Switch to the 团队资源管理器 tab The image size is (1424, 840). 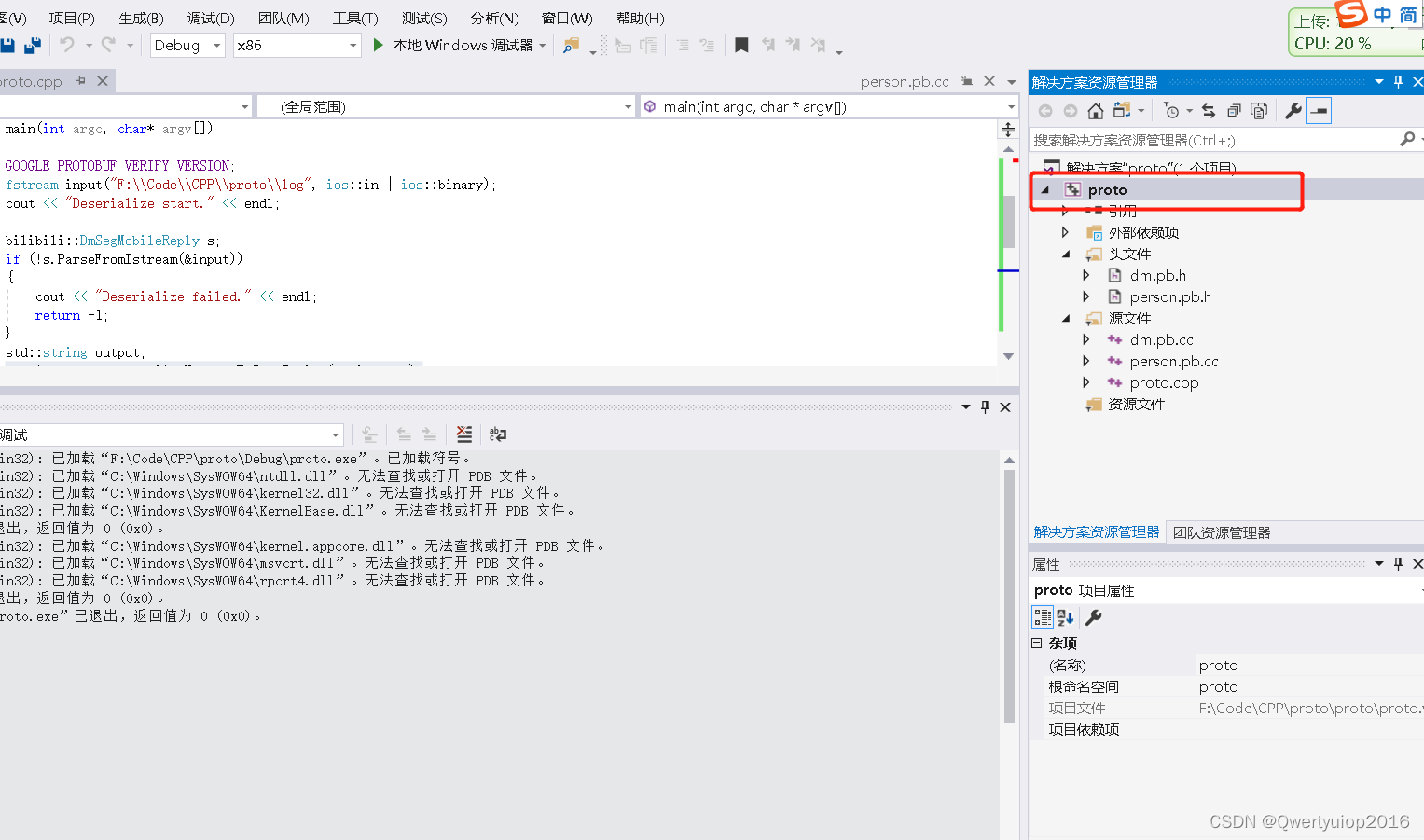[x=1222, y=532]
